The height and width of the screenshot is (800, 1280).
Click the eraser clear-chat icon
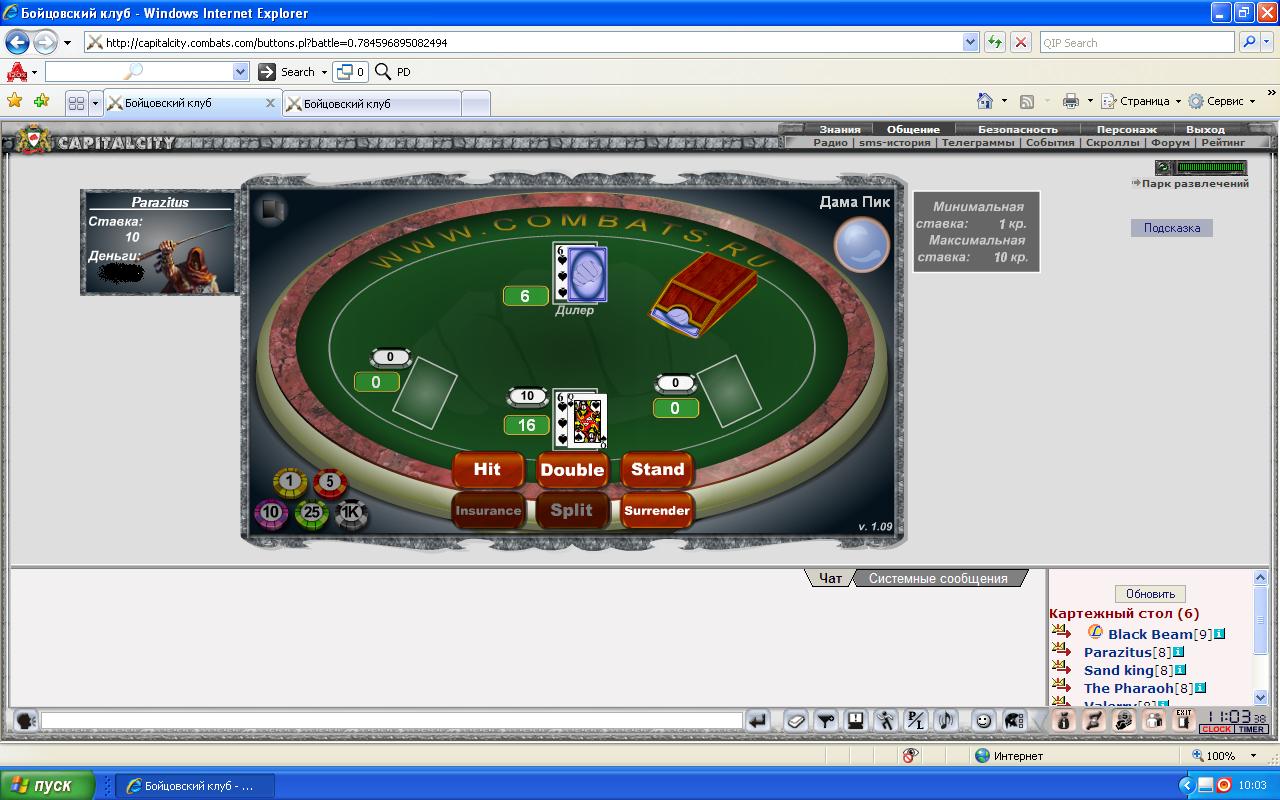tap(796, 720)
